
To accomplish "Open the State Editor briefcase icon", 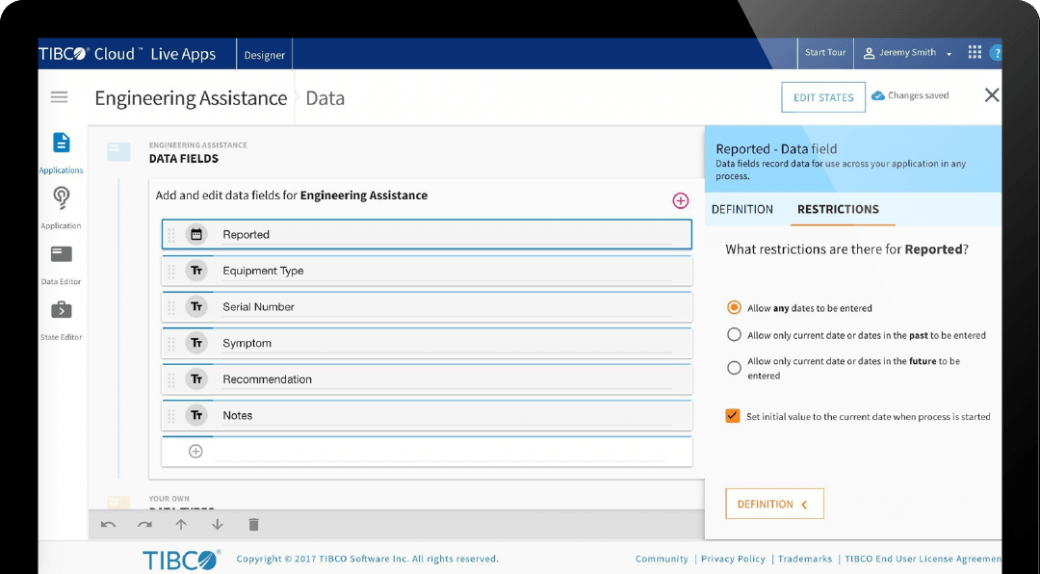I will [x=61, y=310].
